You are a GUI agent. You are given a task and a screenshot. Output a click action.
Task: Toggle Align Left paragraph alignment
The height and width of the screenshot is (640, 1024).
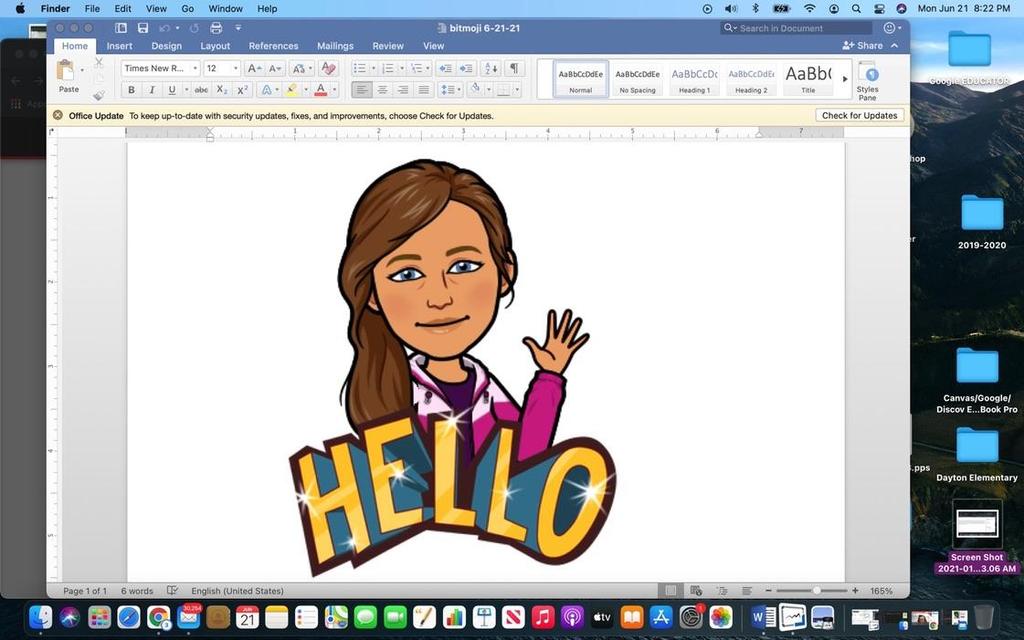(362, 89)
